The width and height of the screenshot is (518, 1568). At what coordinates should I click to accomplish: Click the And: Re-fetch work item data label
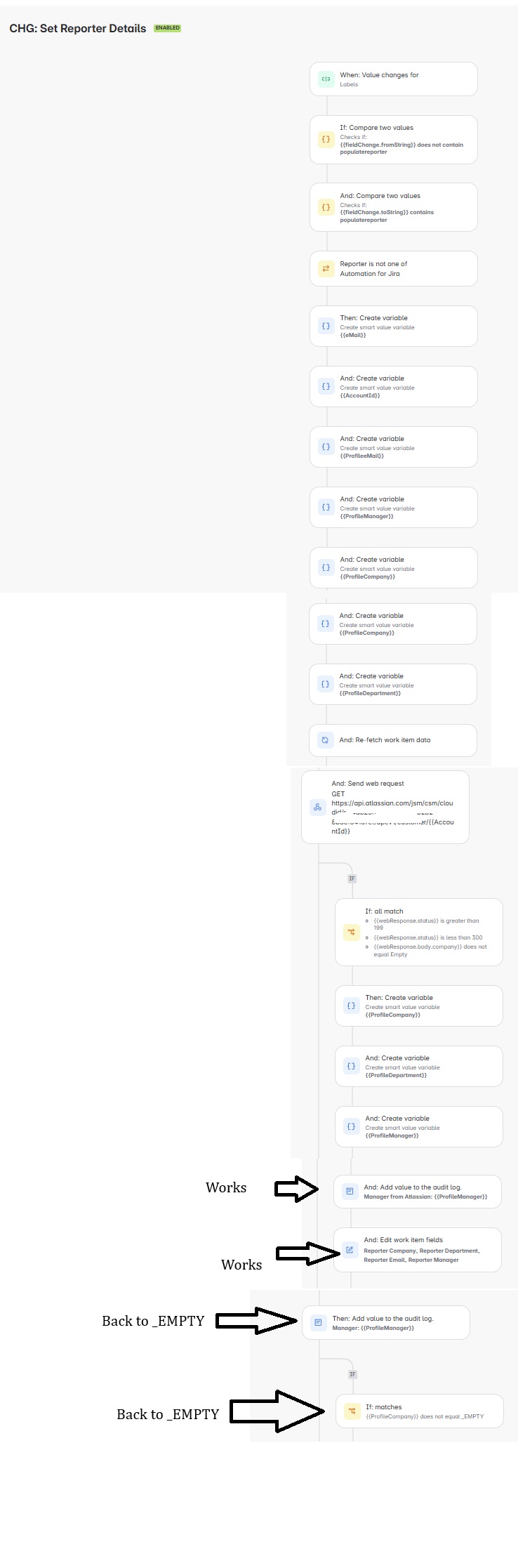385,740
